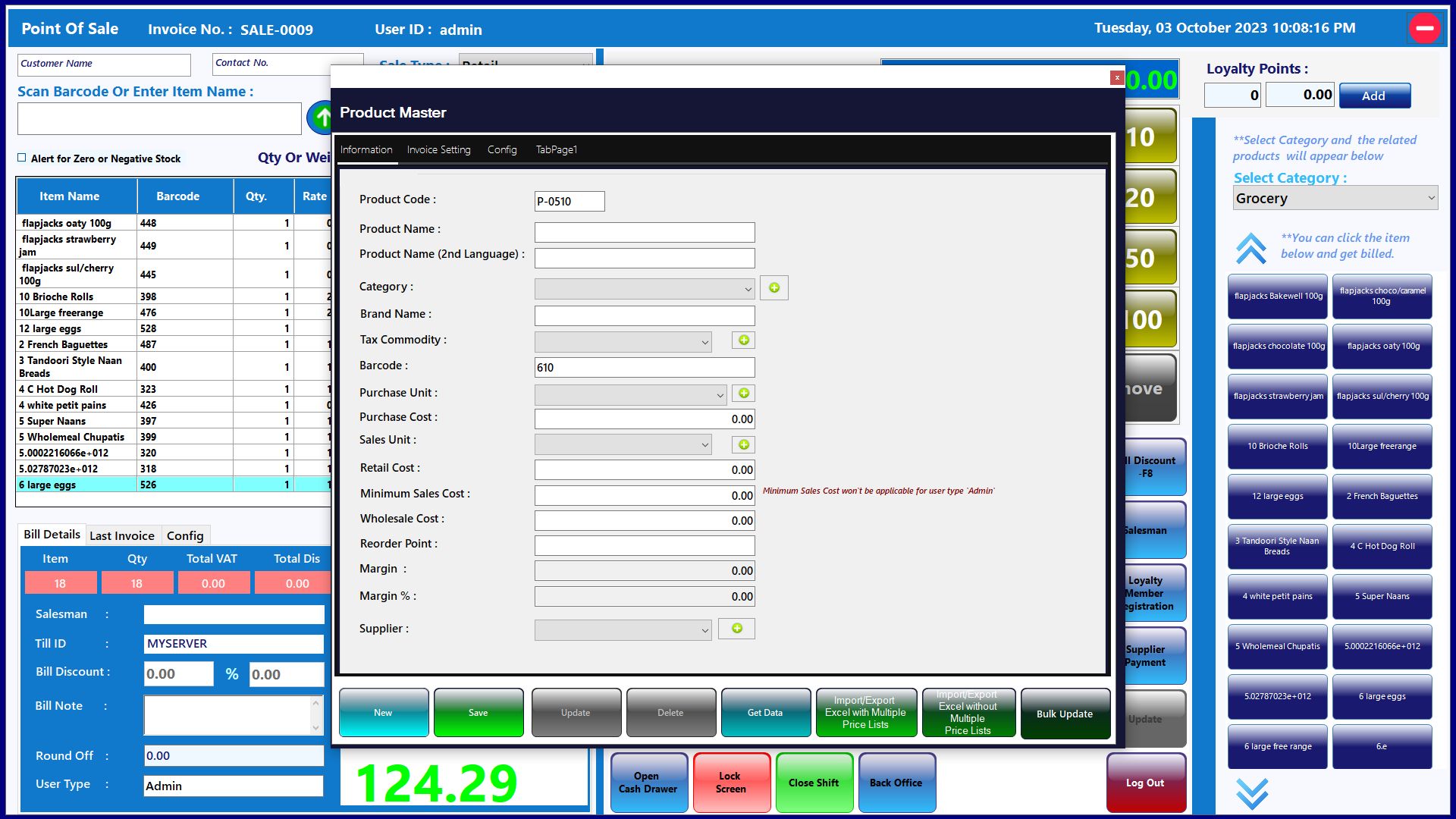Open the Last Invoice tab

point(121,536)
